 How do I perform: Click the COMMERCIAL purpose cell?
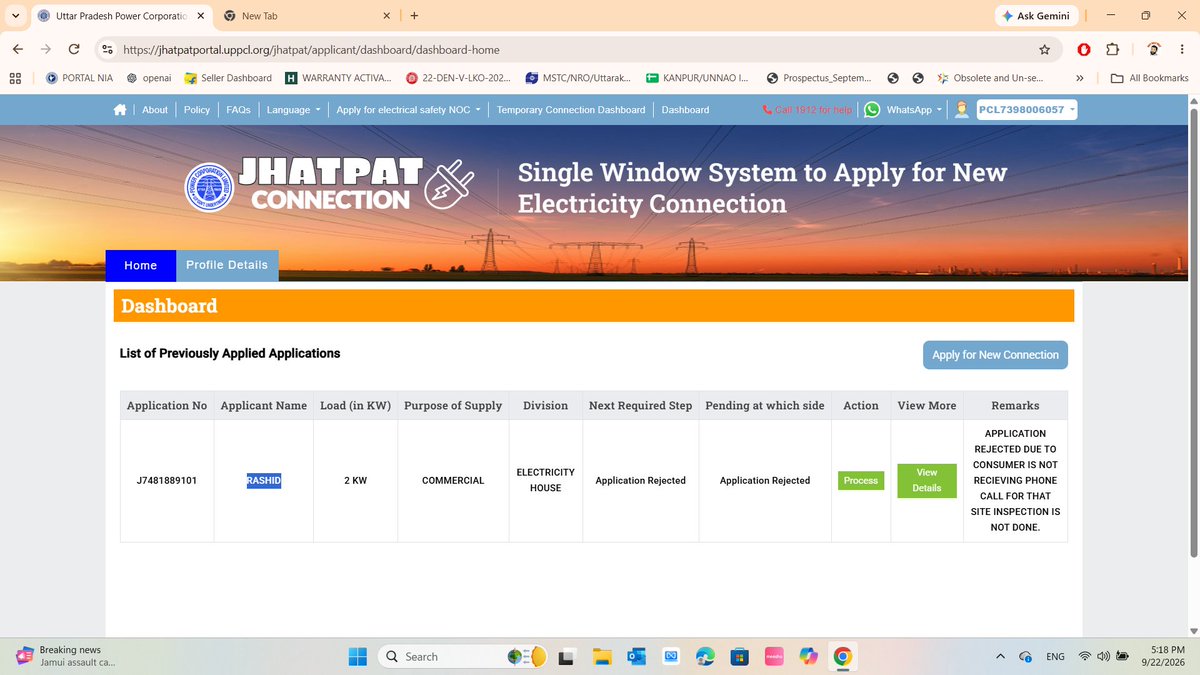pyautogui.click(x=453, y=481)
